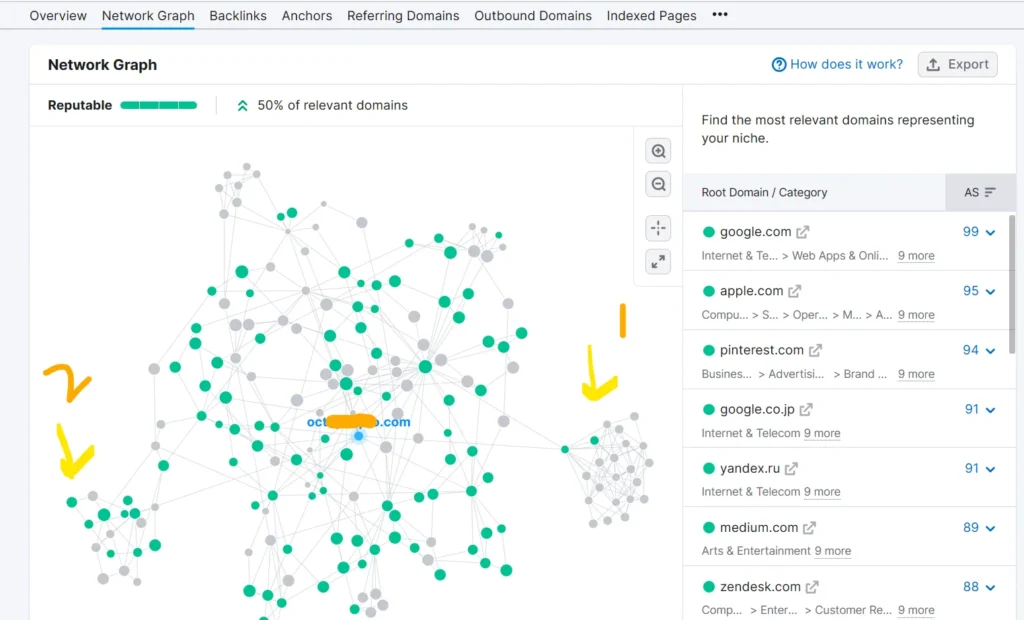
Task: Open the Referring Domains tab
Action: (x=403, y=16)
